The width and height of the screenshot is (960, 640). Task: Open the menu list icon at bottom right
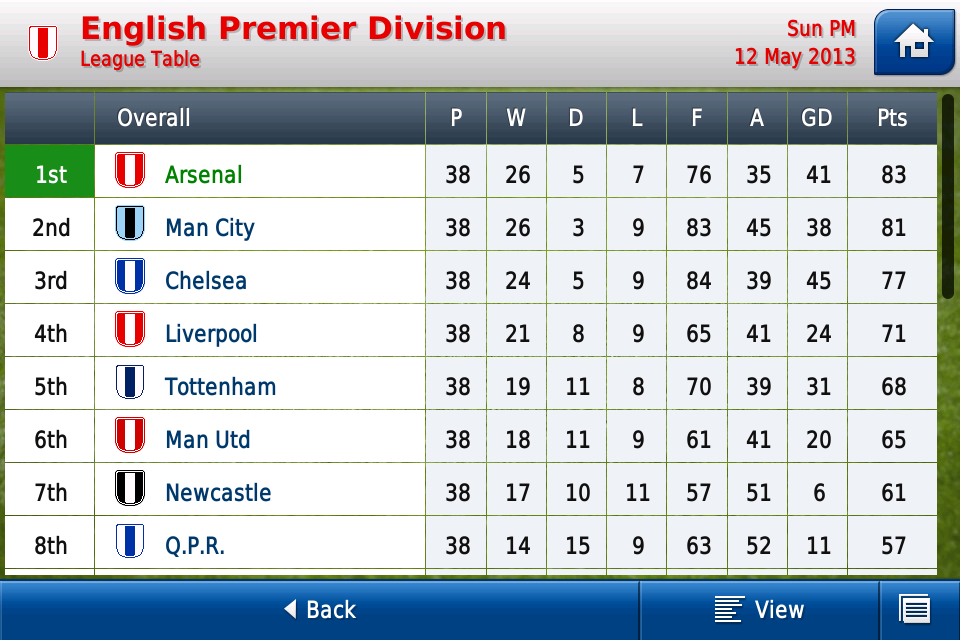pyautogui.click(x=914, y=609)
